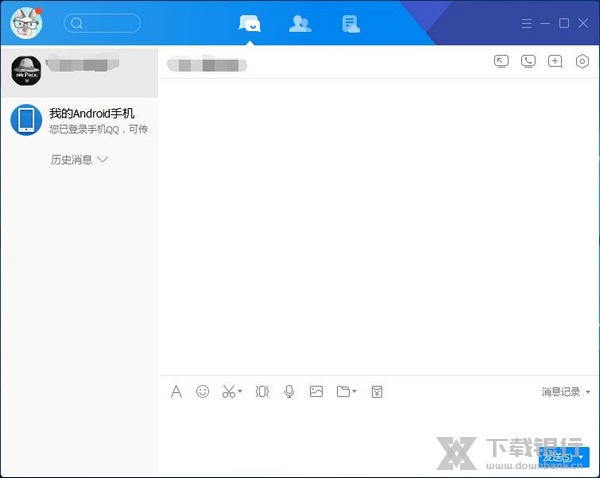Click the microphone voice message icon
The image size is (600, 478).
pos(289,392)
